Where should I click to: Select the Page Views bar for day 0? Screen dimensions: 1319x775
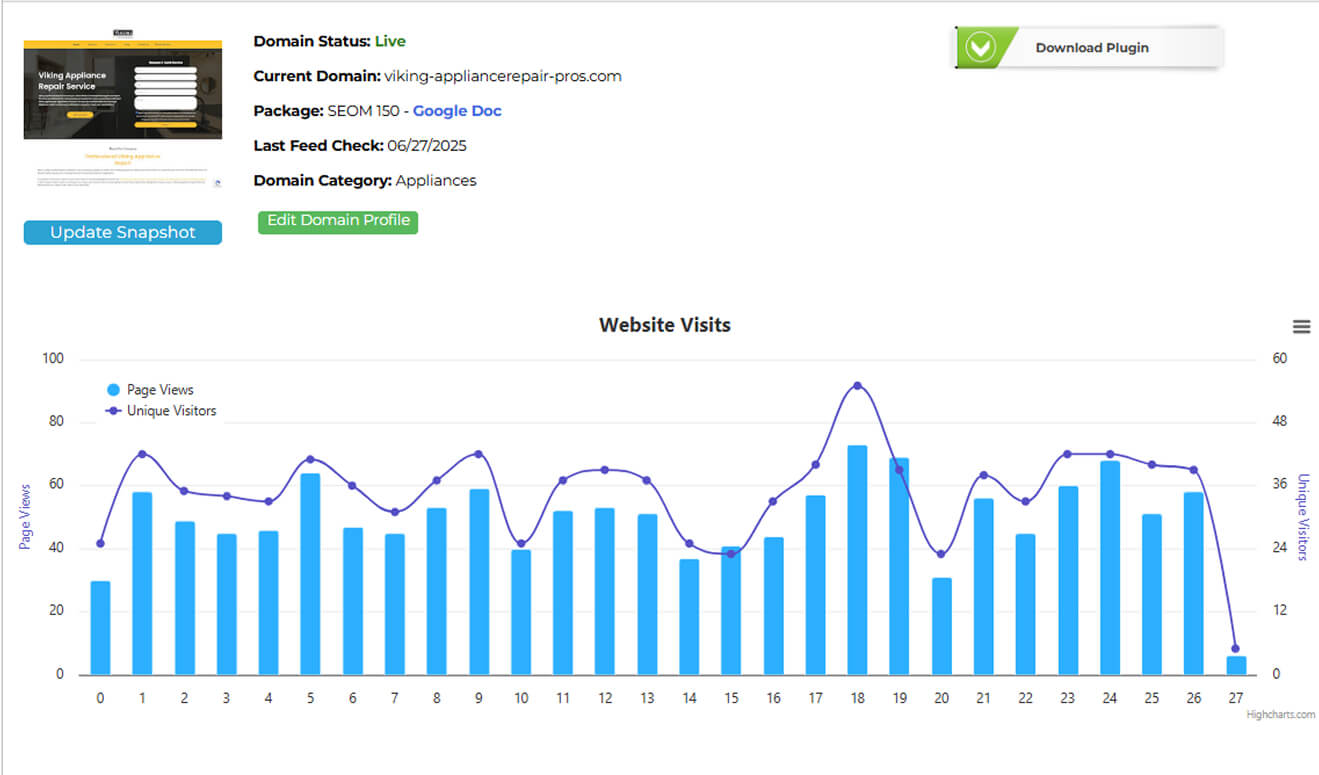coord(100,628)
